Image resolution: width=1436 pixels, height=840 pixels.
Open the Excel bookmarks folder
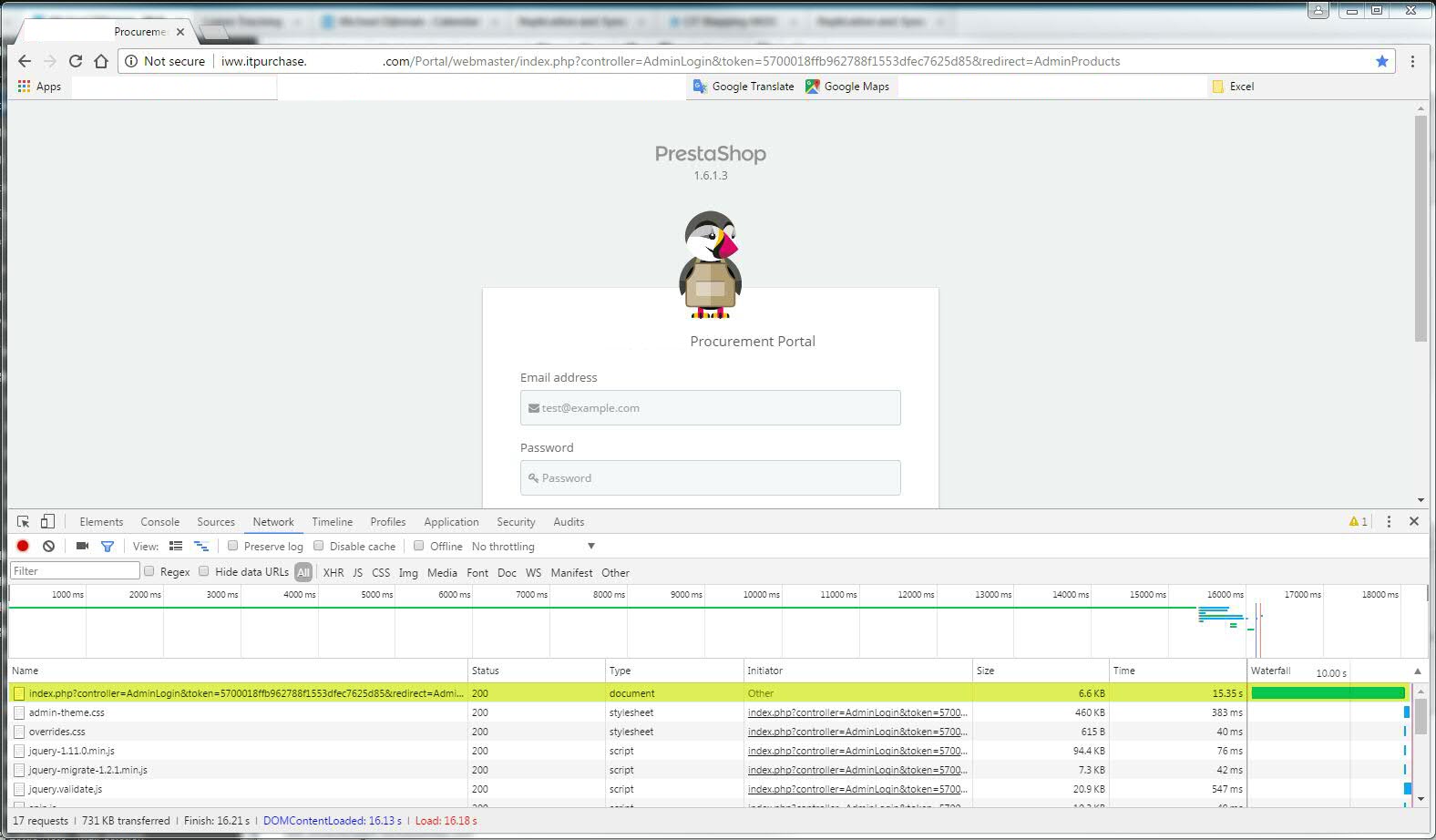(1233, 87)
